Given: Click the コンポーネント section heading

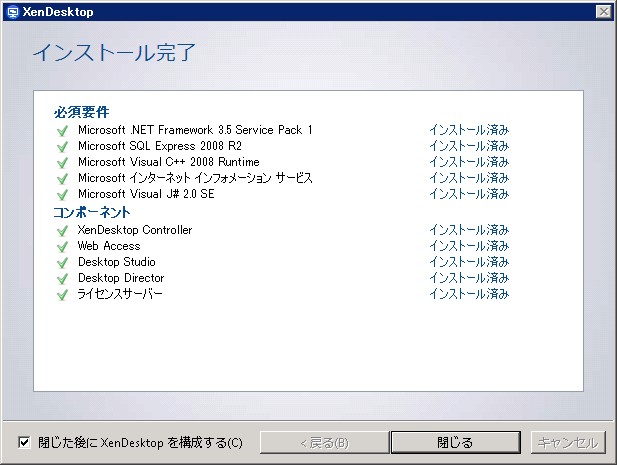Looking at the screenshot, I should (92, 213).
